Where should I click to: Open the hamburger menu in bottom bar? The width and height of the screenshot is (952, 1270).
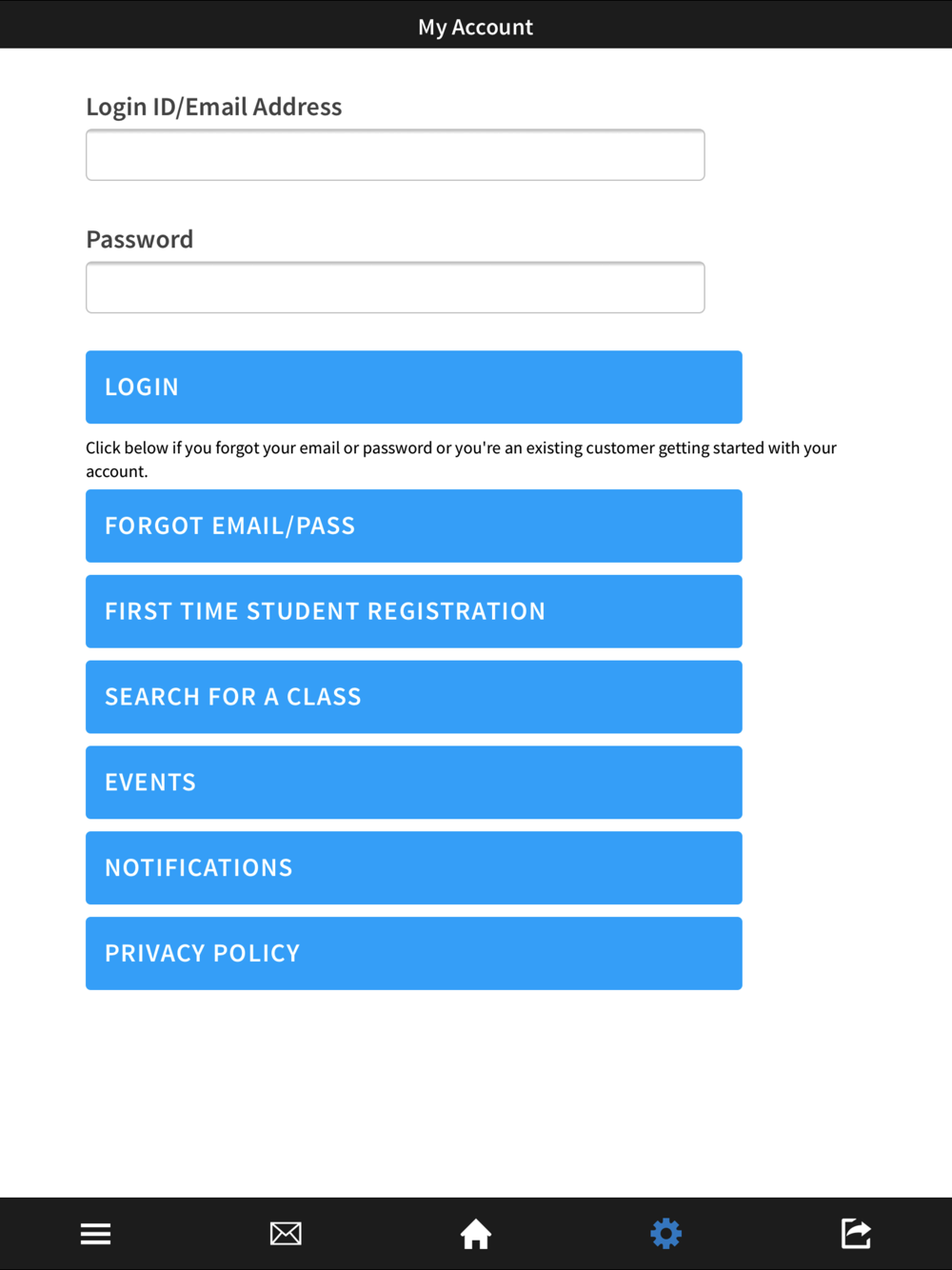[x=95, y=1234]
